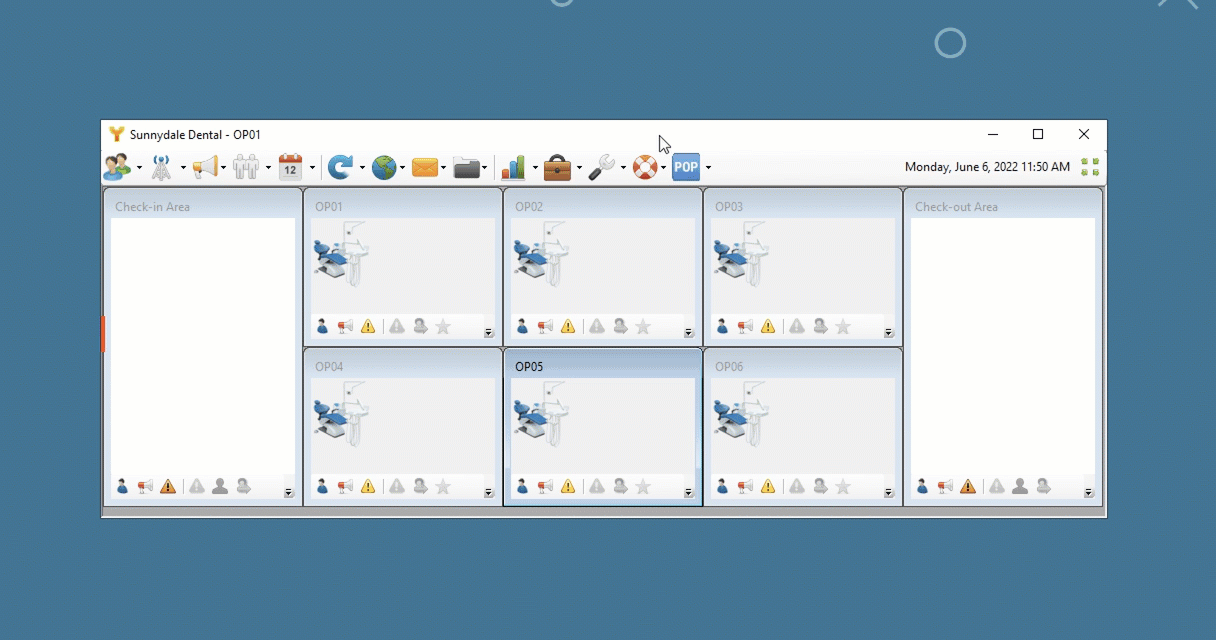Click the gray star icon in OP01
The width and height of the screenshot is (1216, 640).
[x=443, y=326]
